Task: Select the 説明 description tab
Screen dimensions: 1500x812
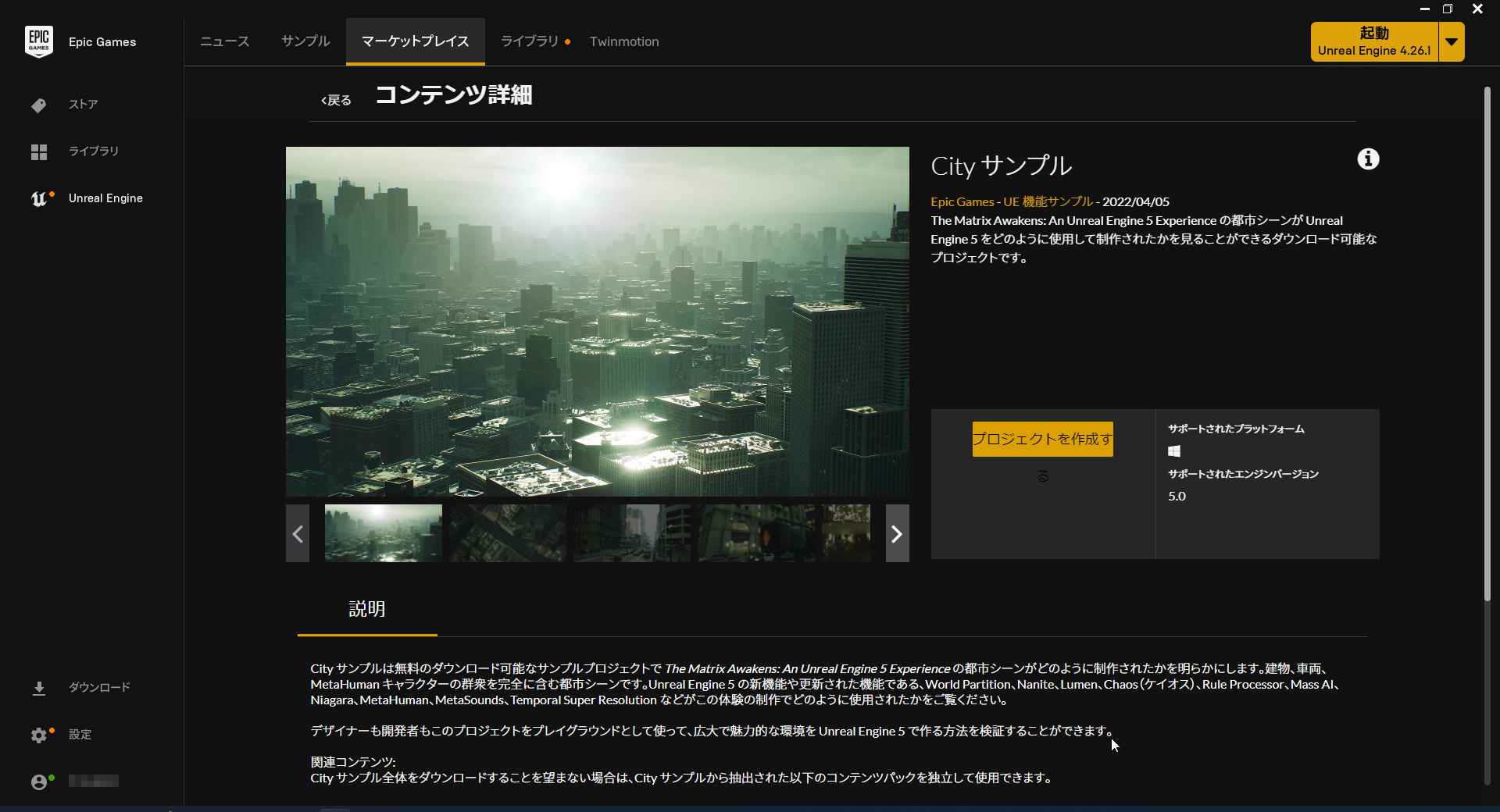Action: [367, 609]
